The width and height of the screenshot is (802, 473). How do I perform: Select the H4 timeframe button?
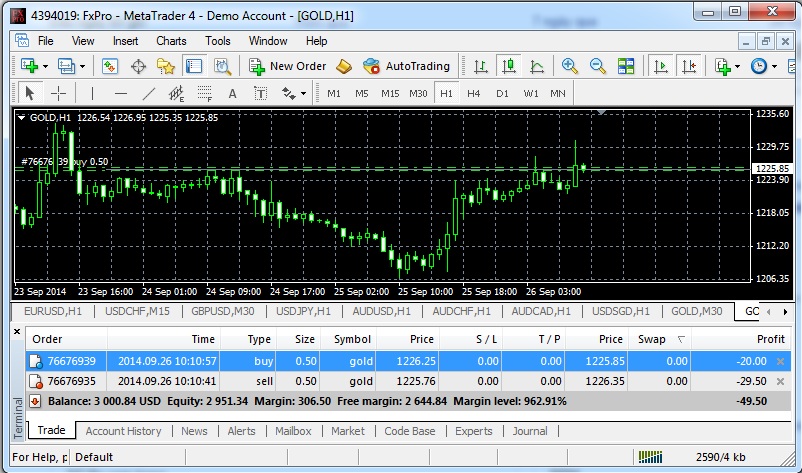(x=473, y=93)
